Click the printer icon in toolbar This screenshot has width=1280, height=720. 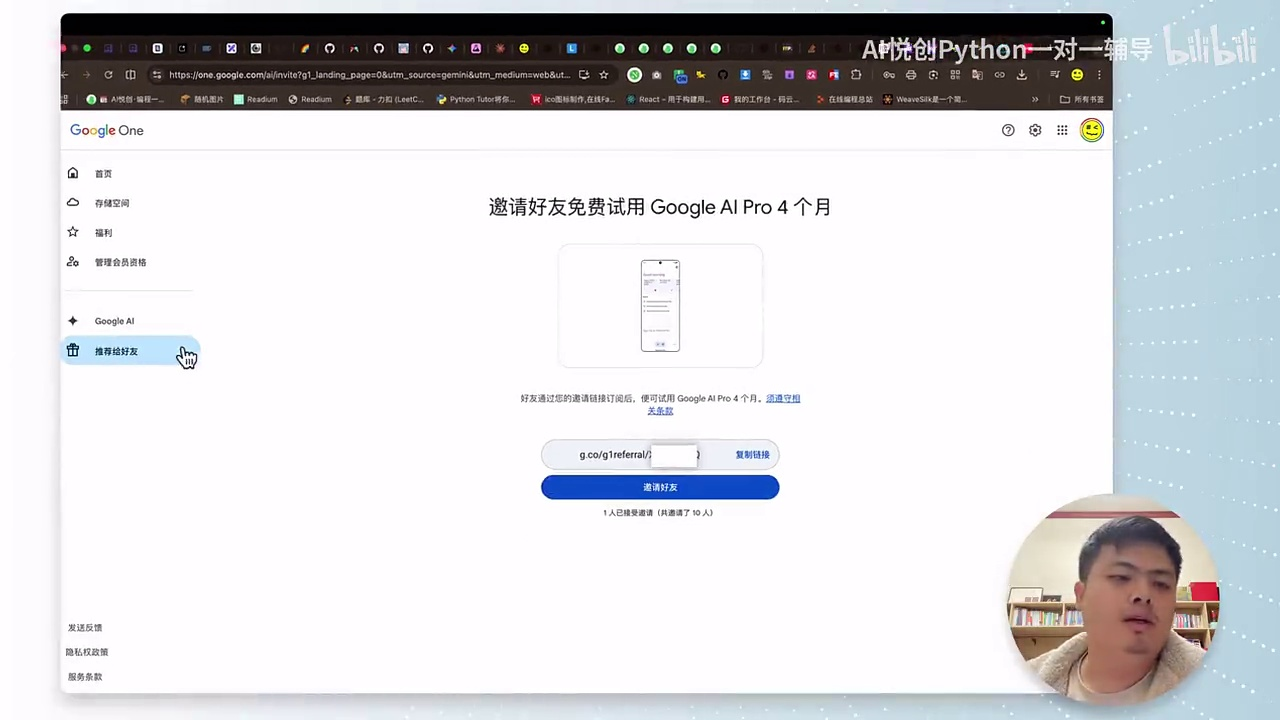click(x=911, y=75)
